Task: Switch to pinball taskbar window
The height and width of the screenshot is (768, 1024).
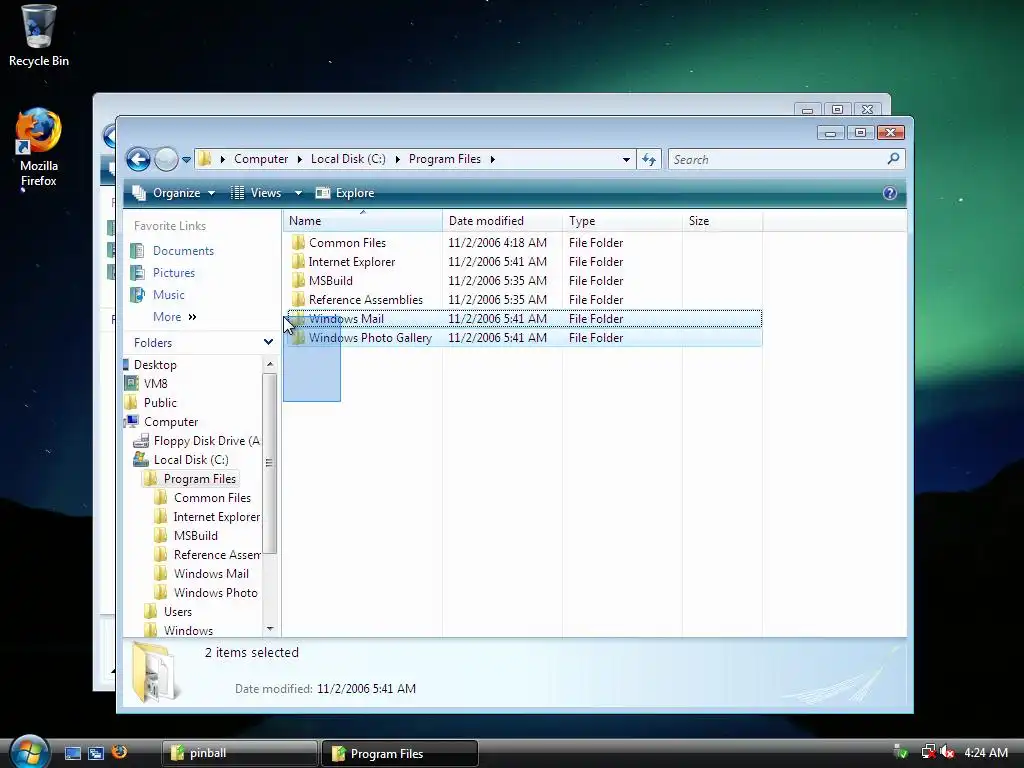Action: [x=239, y=753]
